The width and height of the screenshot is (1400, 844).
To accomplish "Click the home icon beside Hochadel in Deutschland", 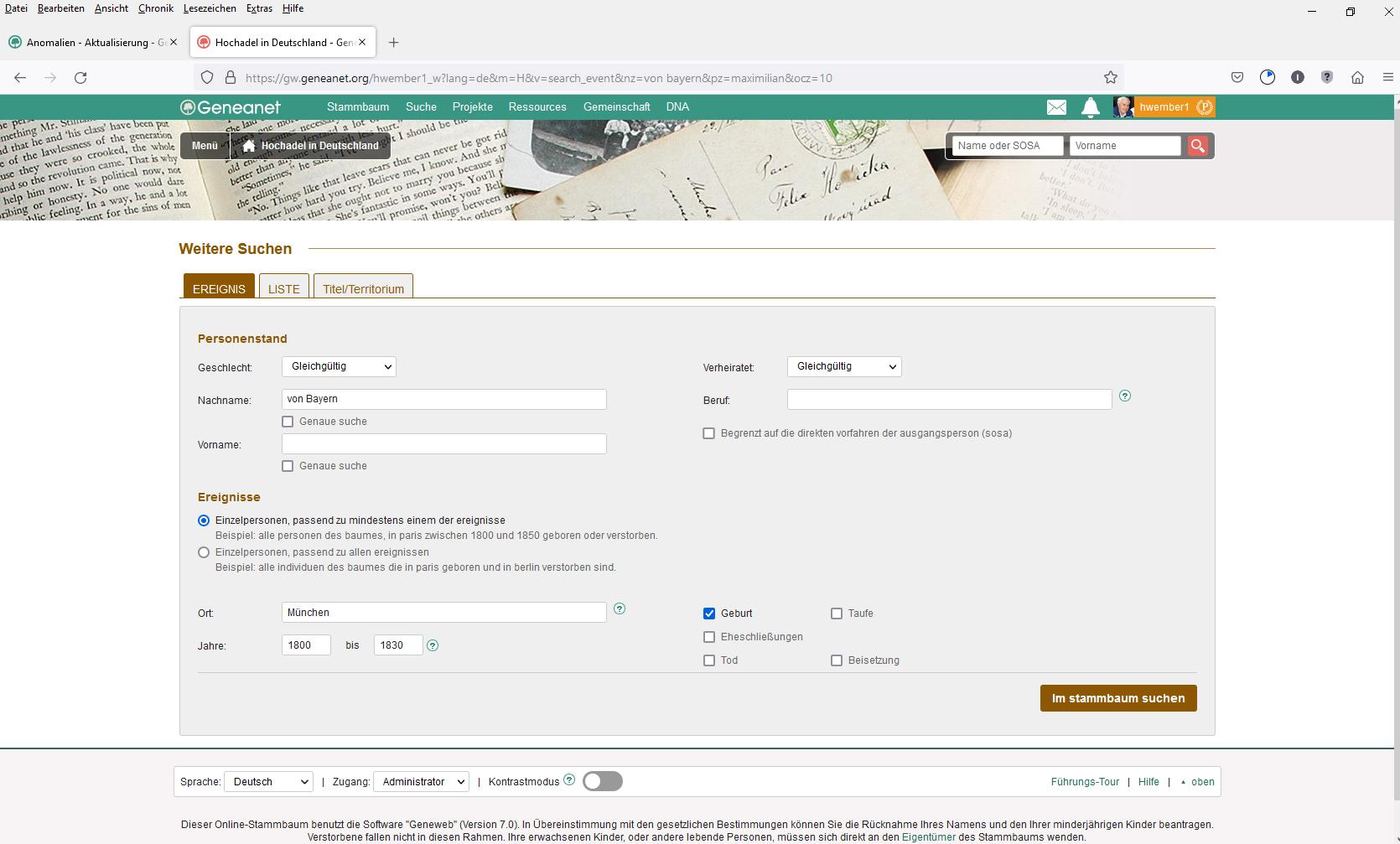I will 249,146.
